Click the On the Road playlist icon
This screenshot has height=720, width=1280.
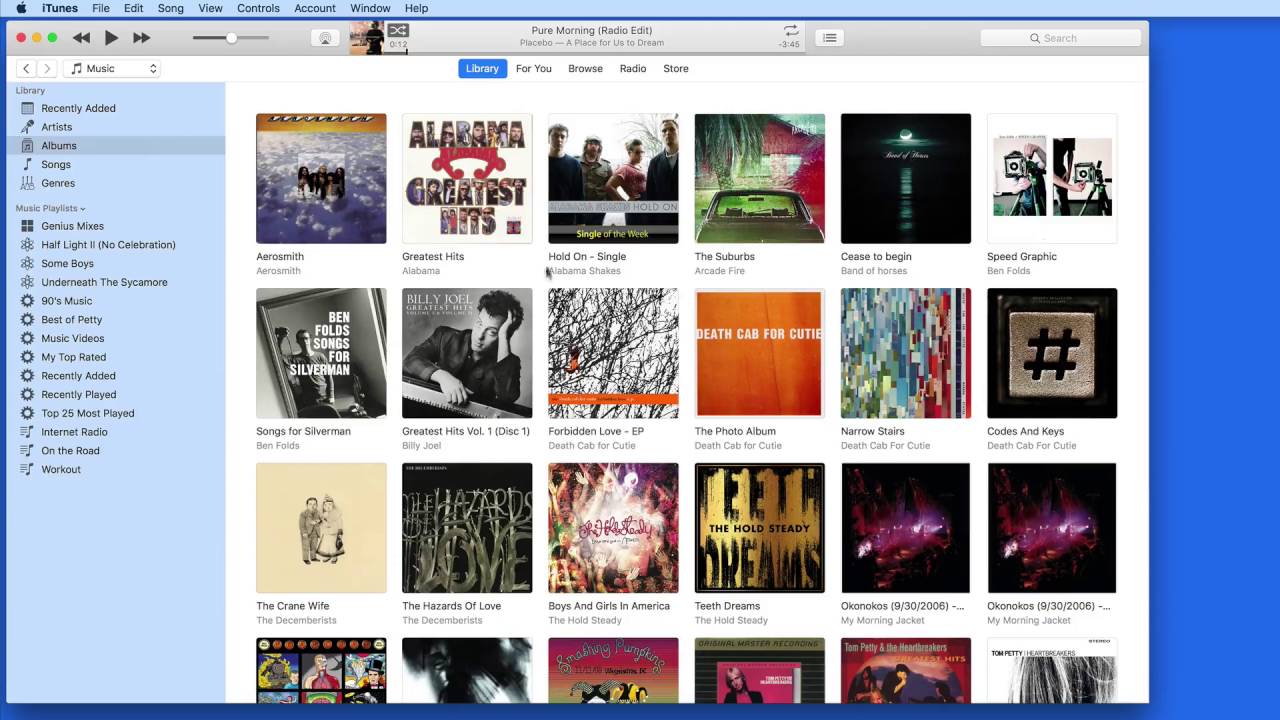[x=27, y=451]
